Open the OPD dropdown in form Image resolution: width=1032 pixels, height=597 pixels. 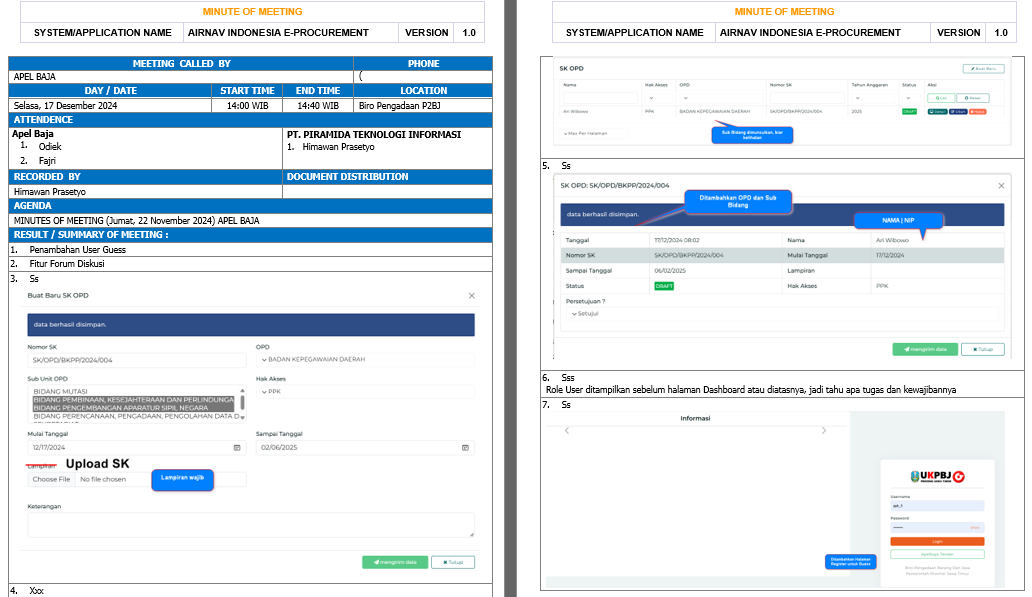tap(364, 360)
